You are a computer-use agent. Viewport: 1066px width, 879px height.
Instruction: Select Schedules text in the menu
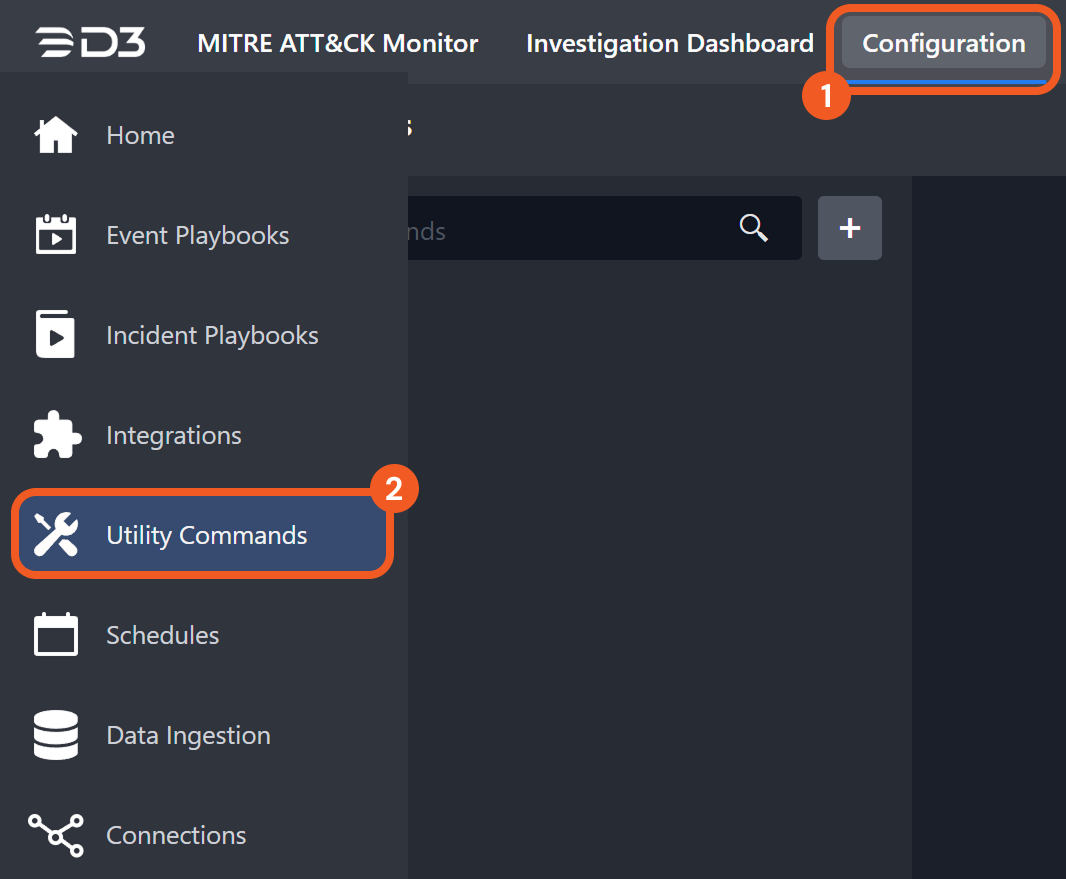pos(163,635)
